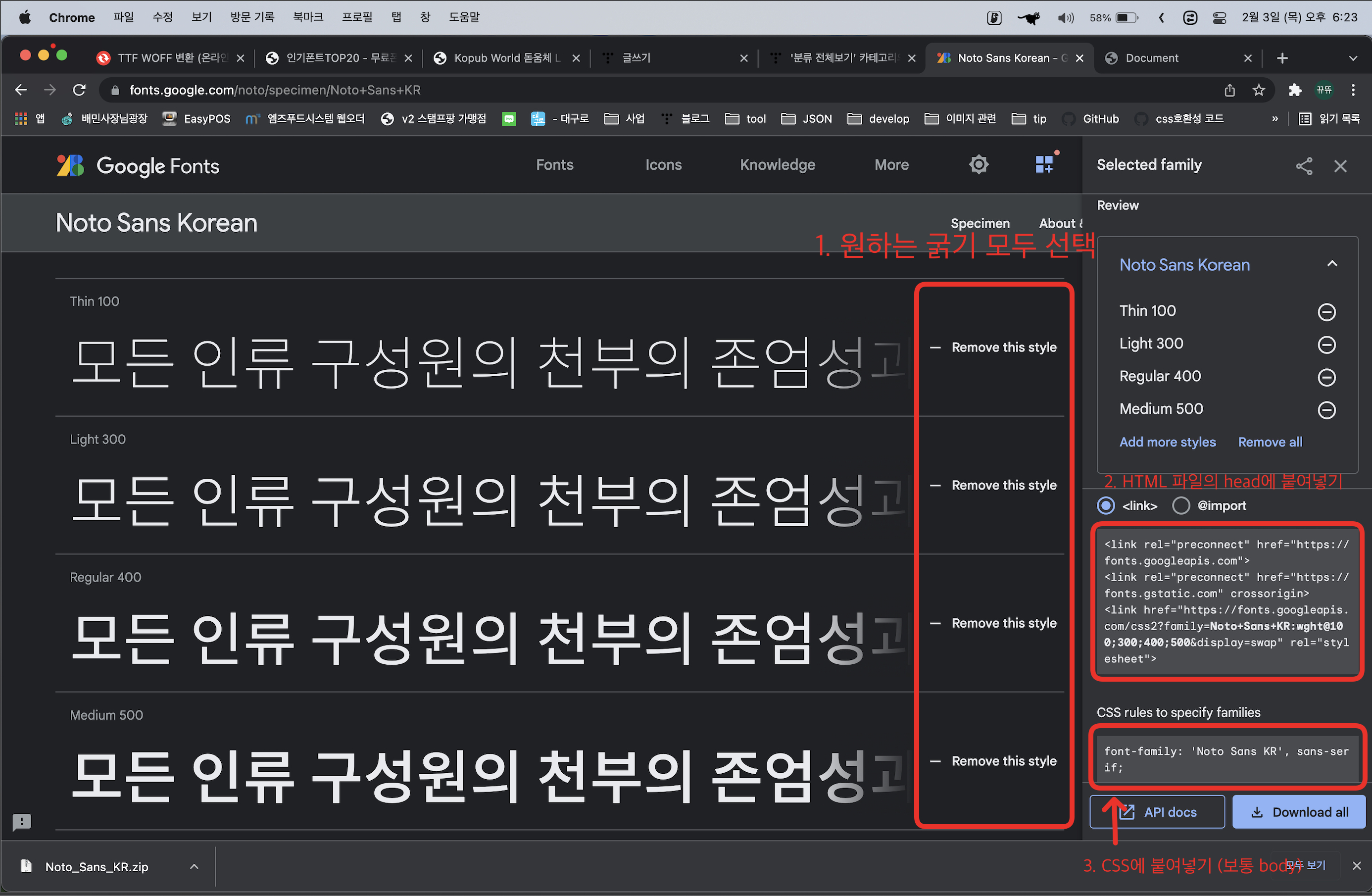Click the Add more styles link

pyautogui.click(x=1168, y=442)
